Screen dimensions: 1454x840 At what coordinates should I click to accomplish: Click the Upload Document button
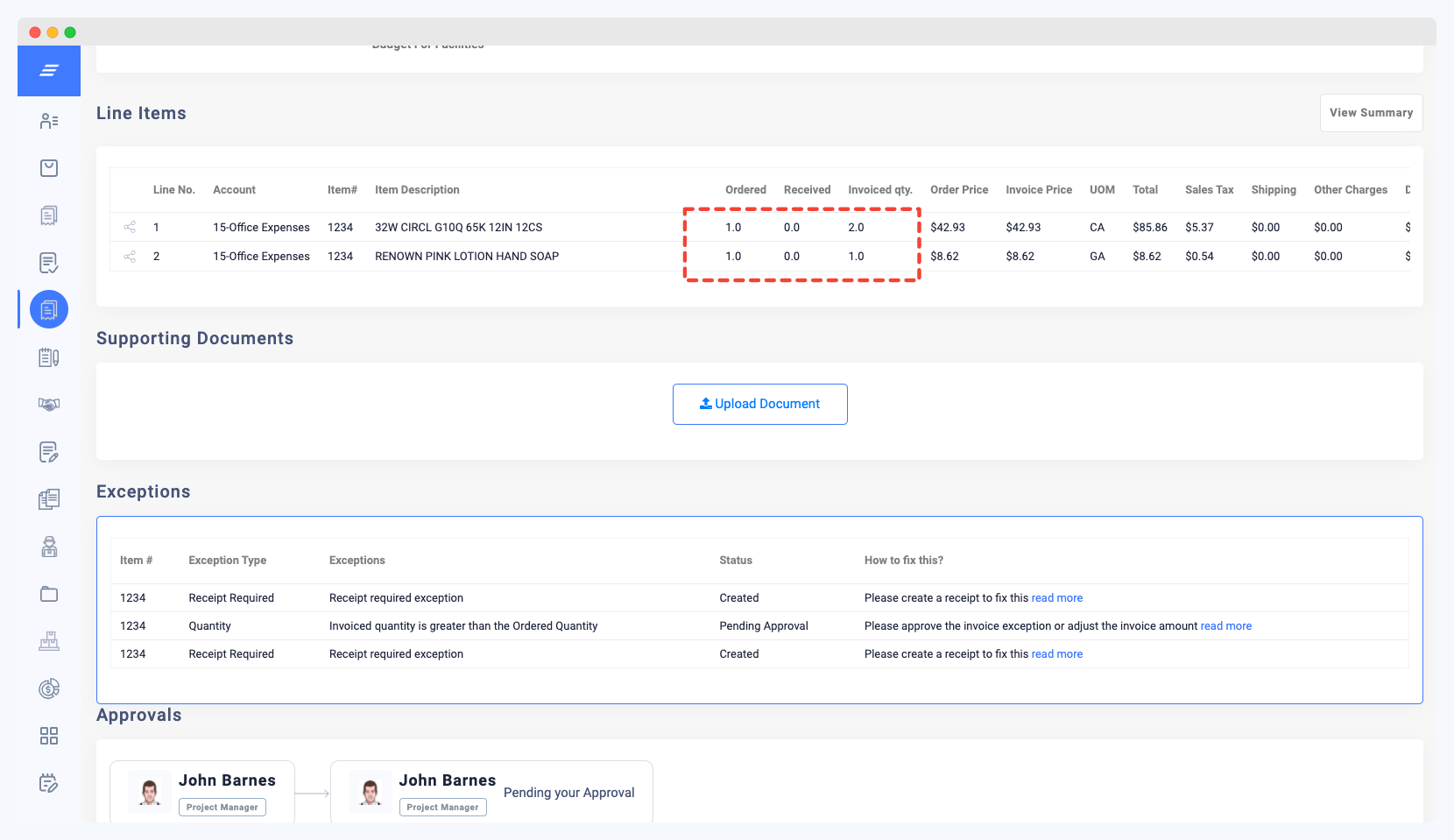tap(759, 404)
